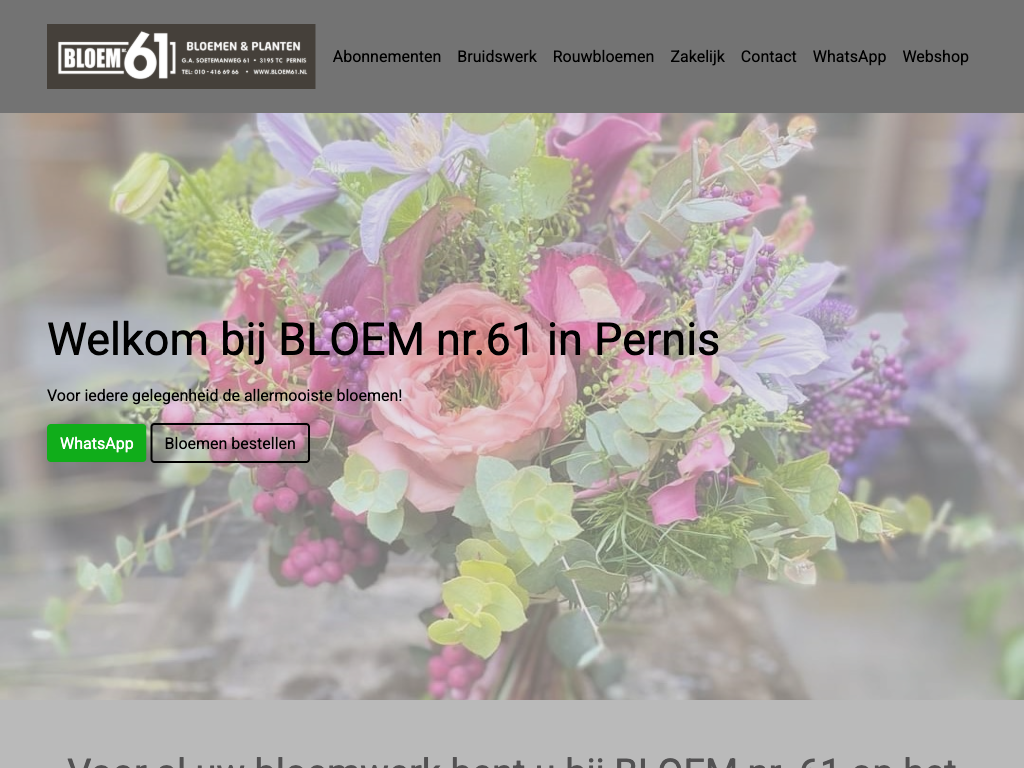Open Rouwbloemen in the navigation
1024x768 pixels.
click(x=603, y=57)
